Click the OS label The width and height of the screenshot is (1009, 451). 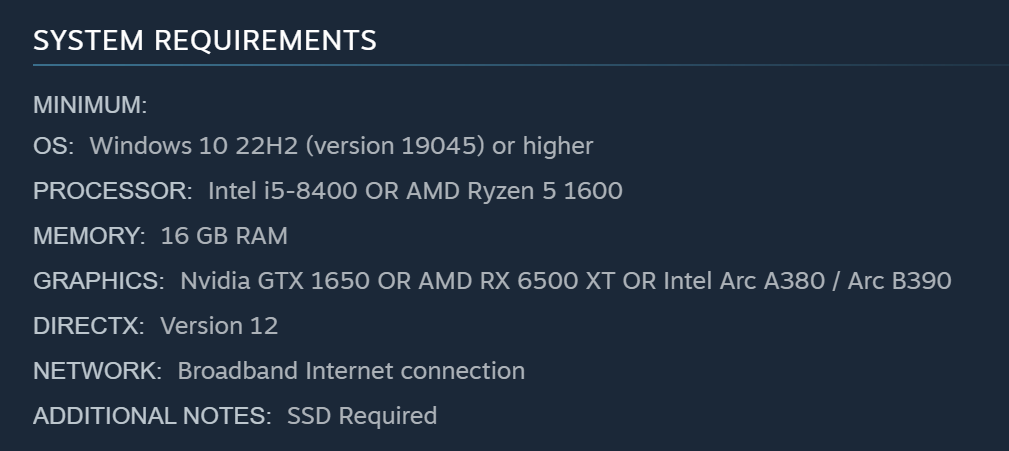coord(53,146)
